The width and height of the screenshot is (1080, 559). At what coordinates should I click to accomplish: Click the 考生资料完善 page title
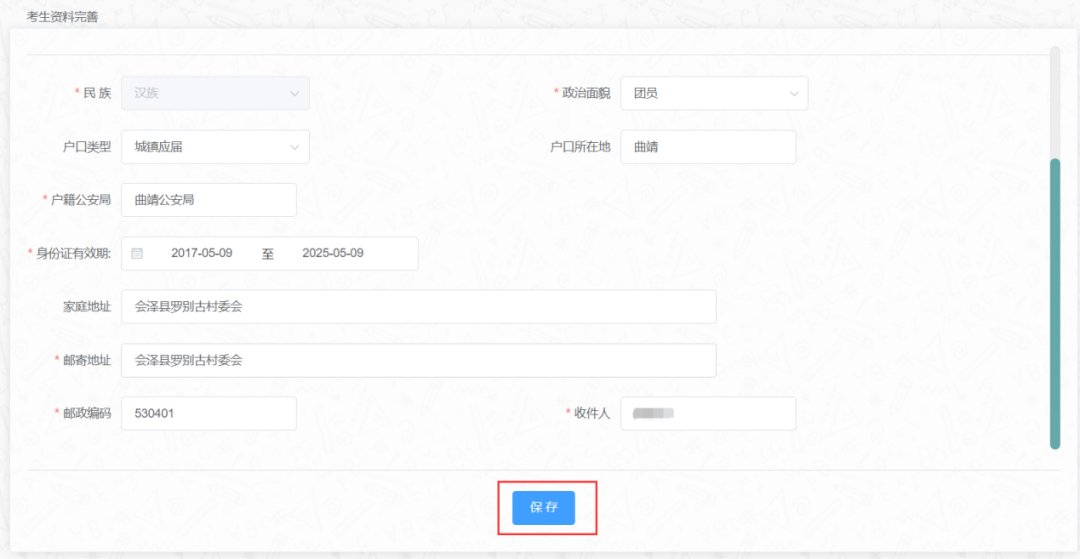tap(62, 17)
